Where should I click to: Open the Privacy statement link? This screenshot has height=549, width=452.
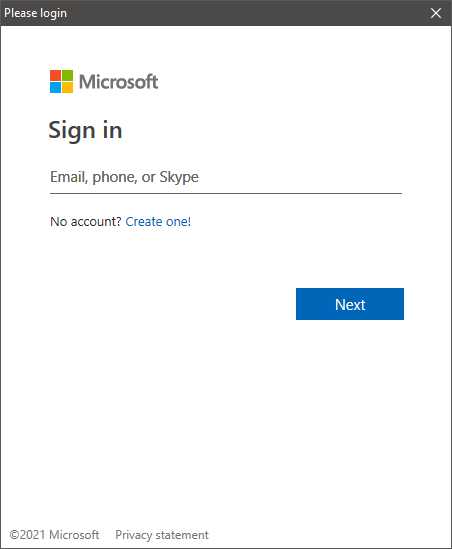[162, 535]
